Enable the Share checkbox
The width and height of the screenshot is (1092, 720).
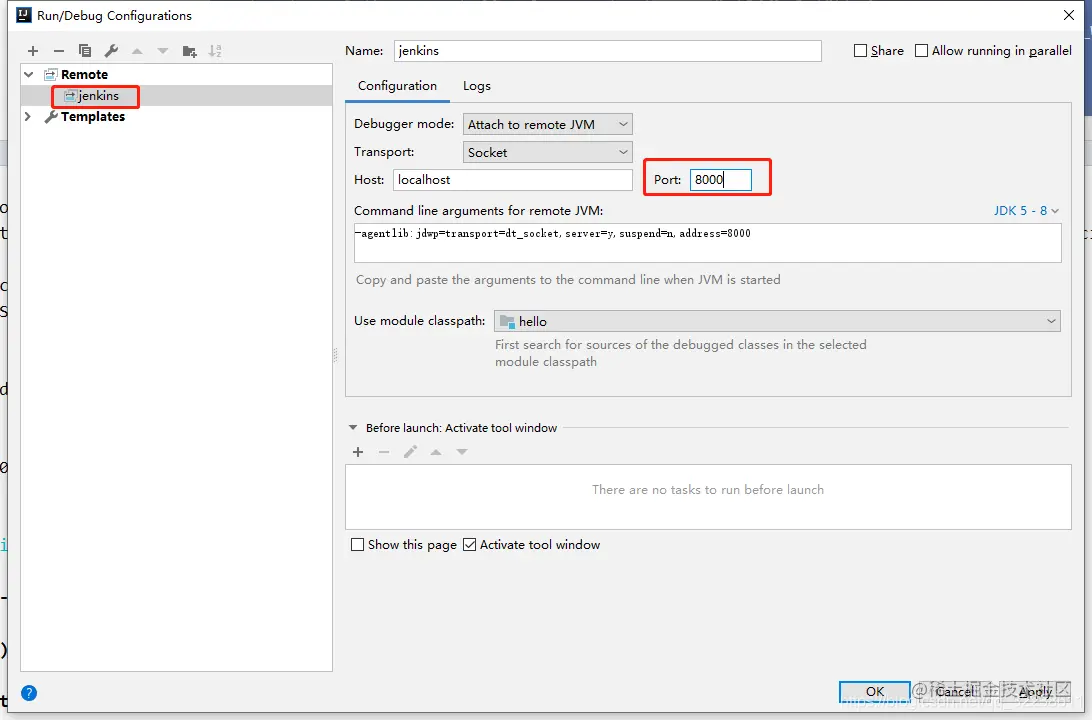tap(860, 51)
